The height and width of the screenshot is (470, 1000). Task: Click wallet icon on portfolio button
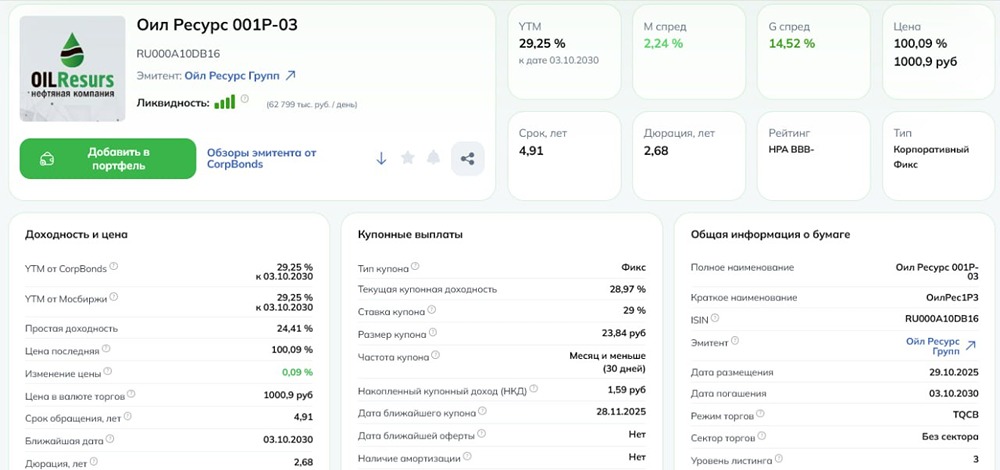coord(47,159)
